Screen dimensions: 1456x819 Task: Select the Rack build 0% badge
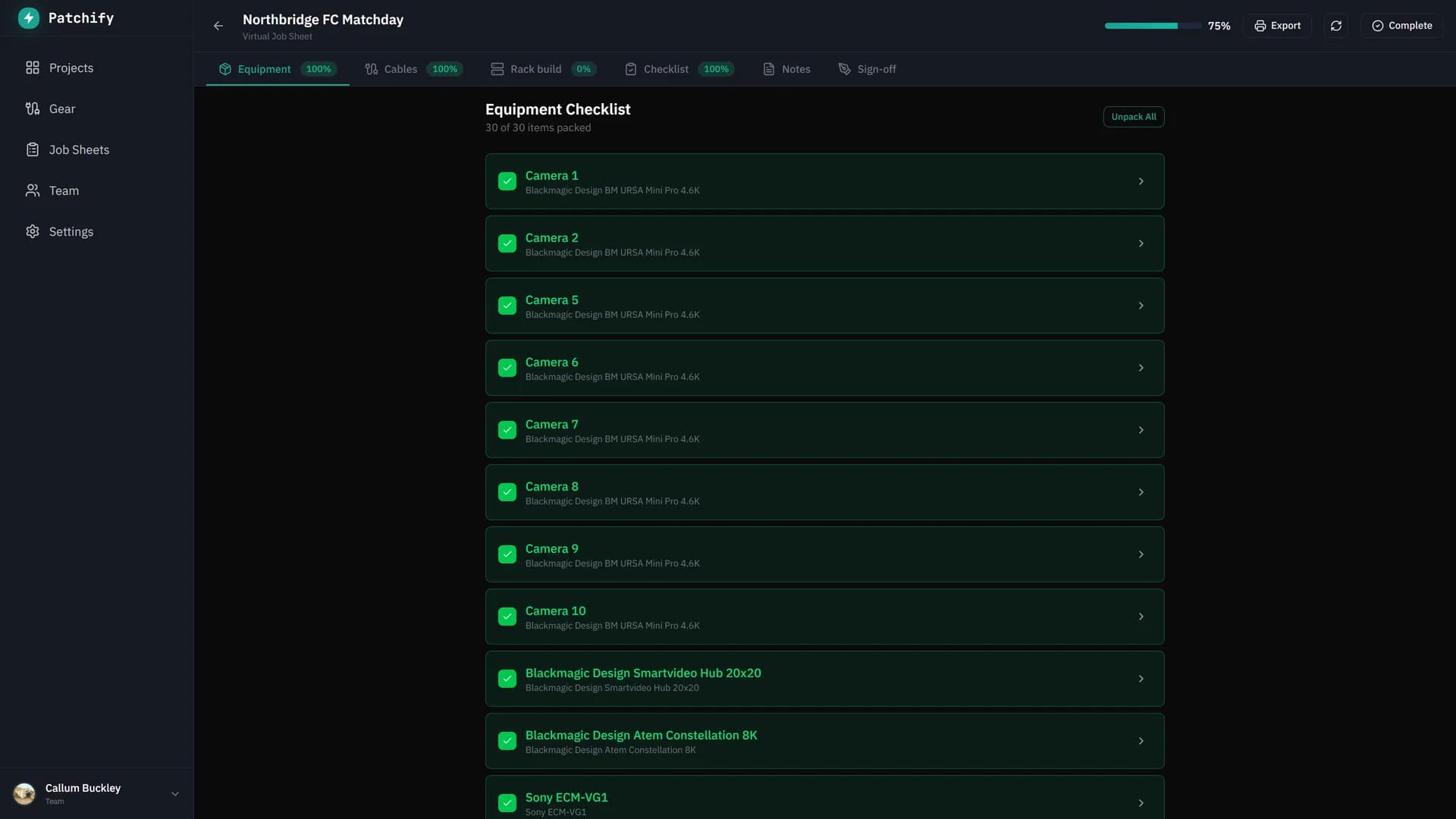[x=583, y=69]
